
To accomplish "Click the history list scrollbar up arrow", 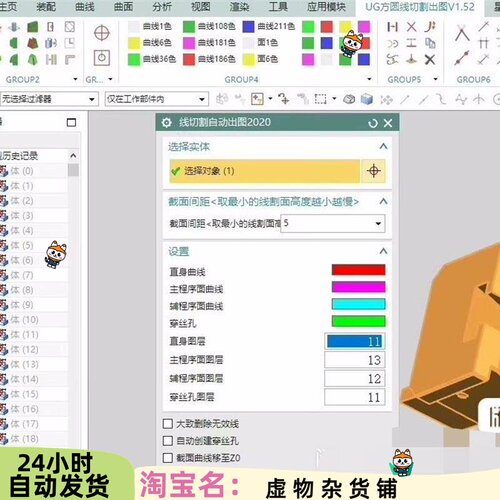I will point(73,156).
